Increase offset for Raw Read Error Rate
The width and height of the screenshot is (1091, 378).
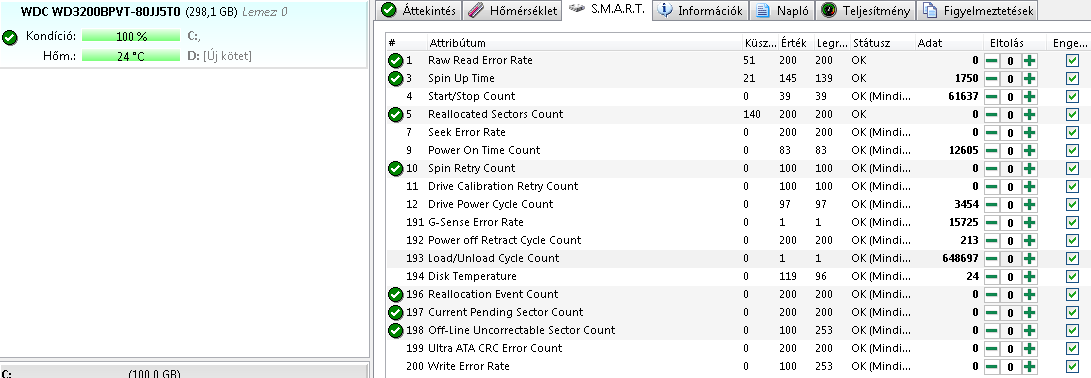pos(1029,61)
